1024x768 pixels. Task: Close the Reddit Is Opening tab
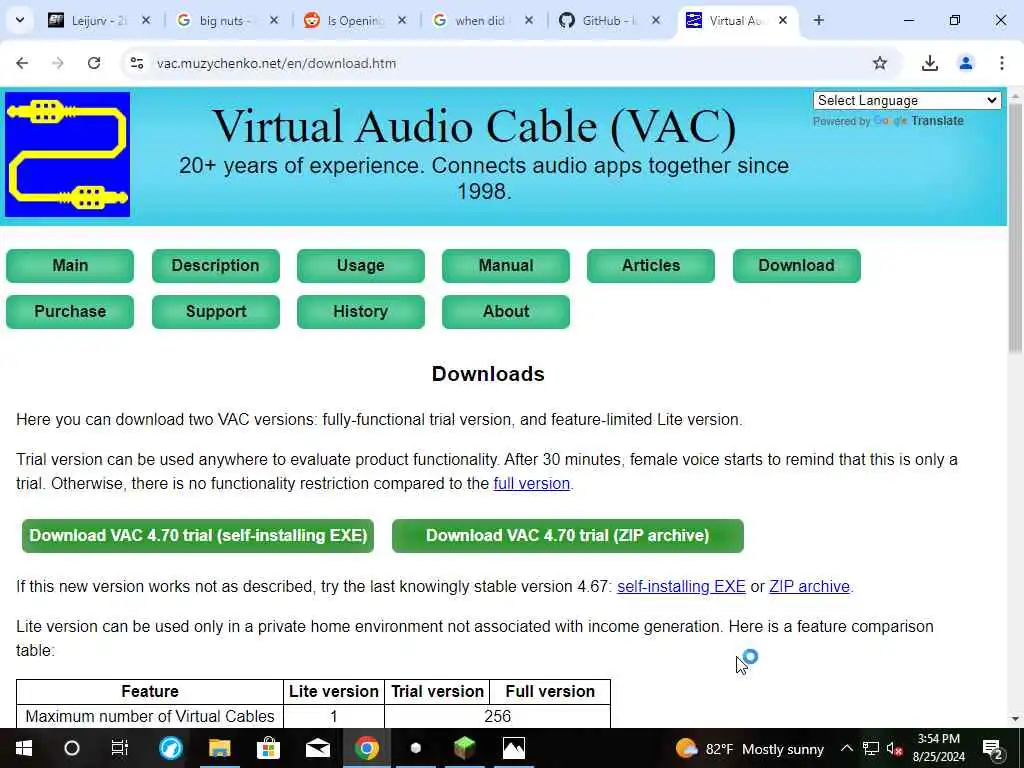pyautogui.click(x=402, y=21)
